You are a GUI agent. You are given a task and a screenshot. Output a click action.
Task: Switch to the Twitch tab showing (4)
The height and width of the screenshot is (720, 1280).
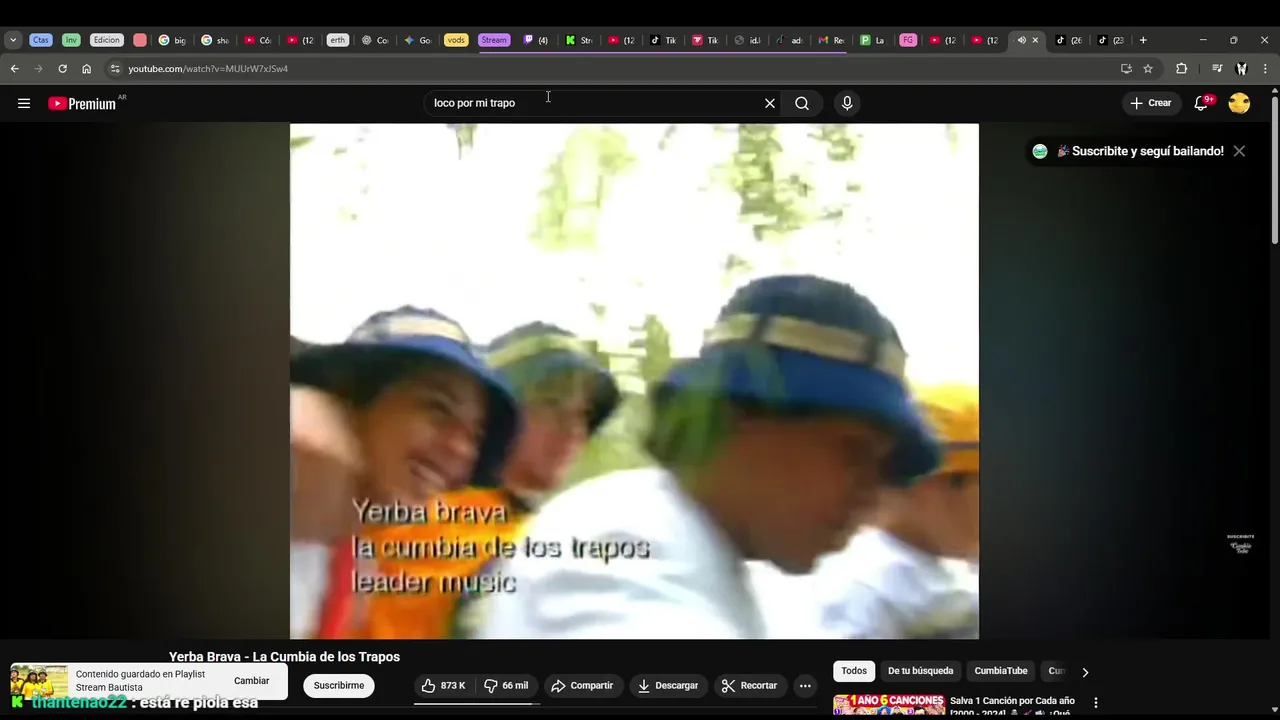(x=536, y=40)
